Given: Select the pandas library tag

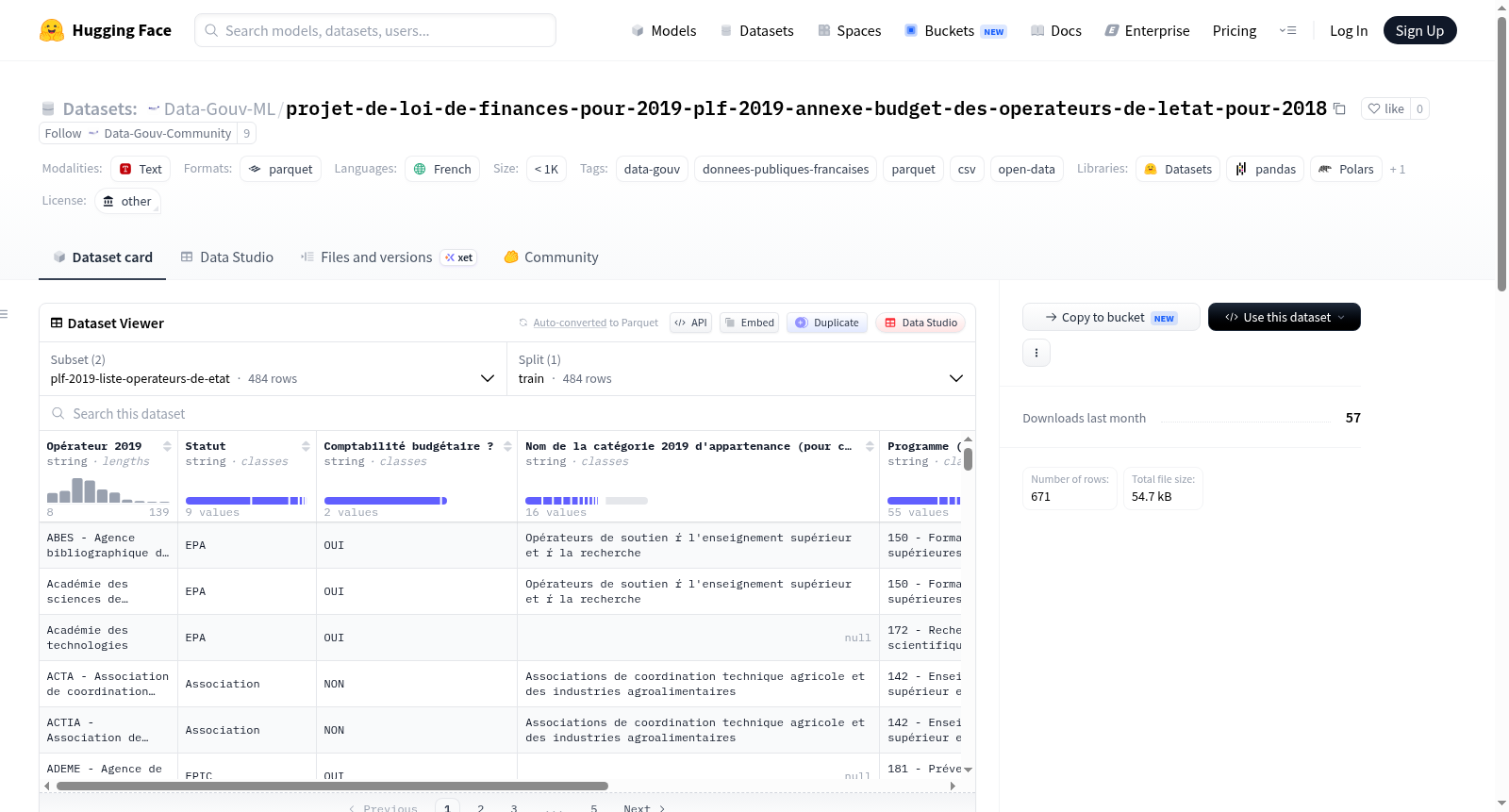Looking at the screenshot, I should 1266,169.
